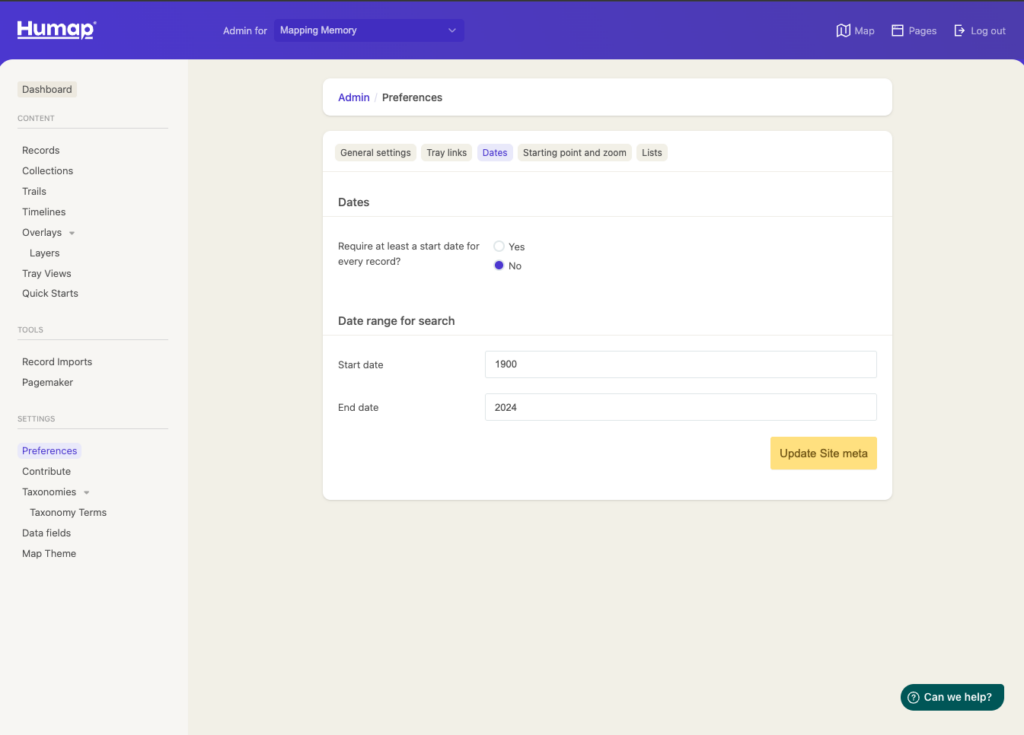Click the Admin breadcrumb link
Screen dimensions: 1024x735
353,97
